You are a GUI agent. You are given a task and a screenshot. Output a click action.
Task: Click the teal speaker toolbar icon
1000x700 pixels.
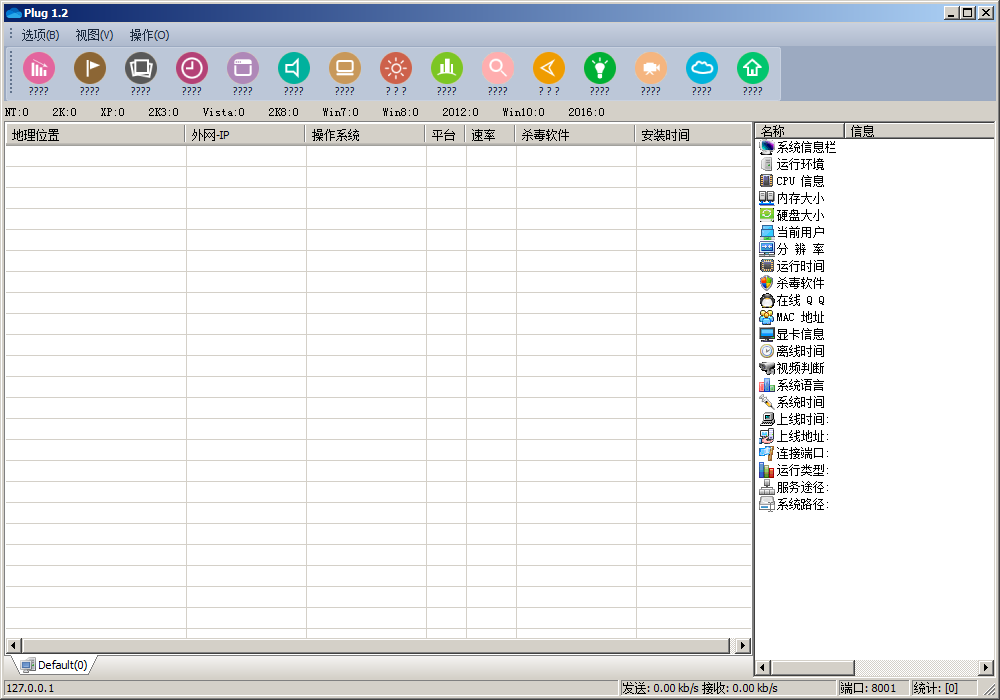293,68
